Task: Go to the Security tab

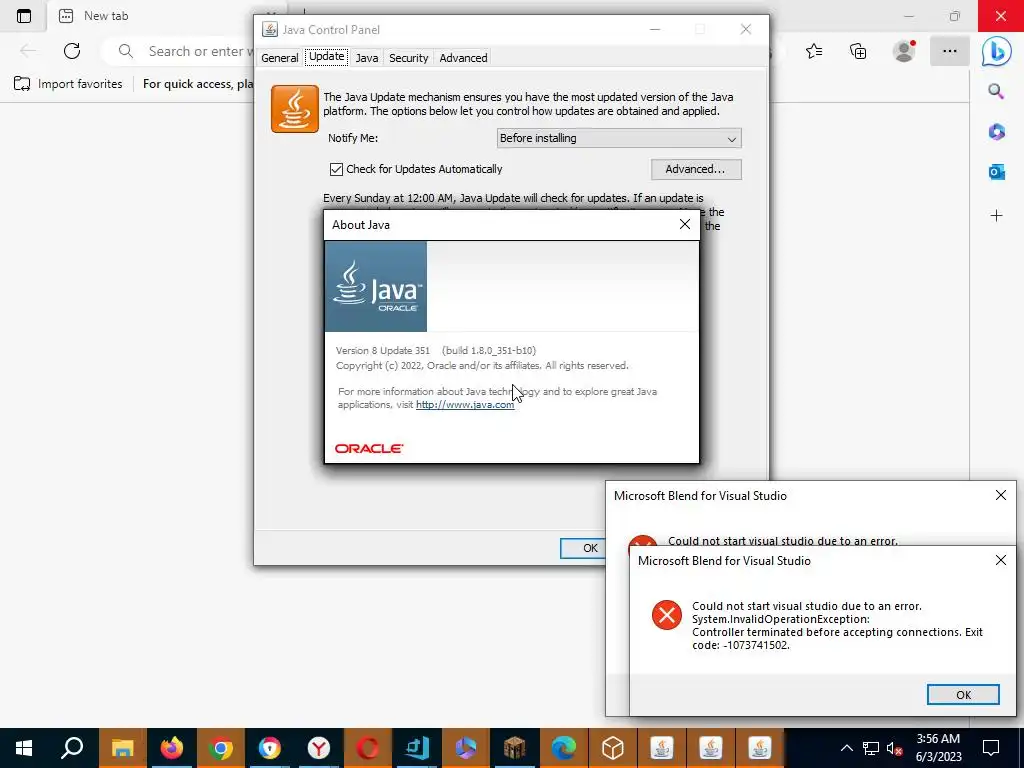Action: point(408,57)
